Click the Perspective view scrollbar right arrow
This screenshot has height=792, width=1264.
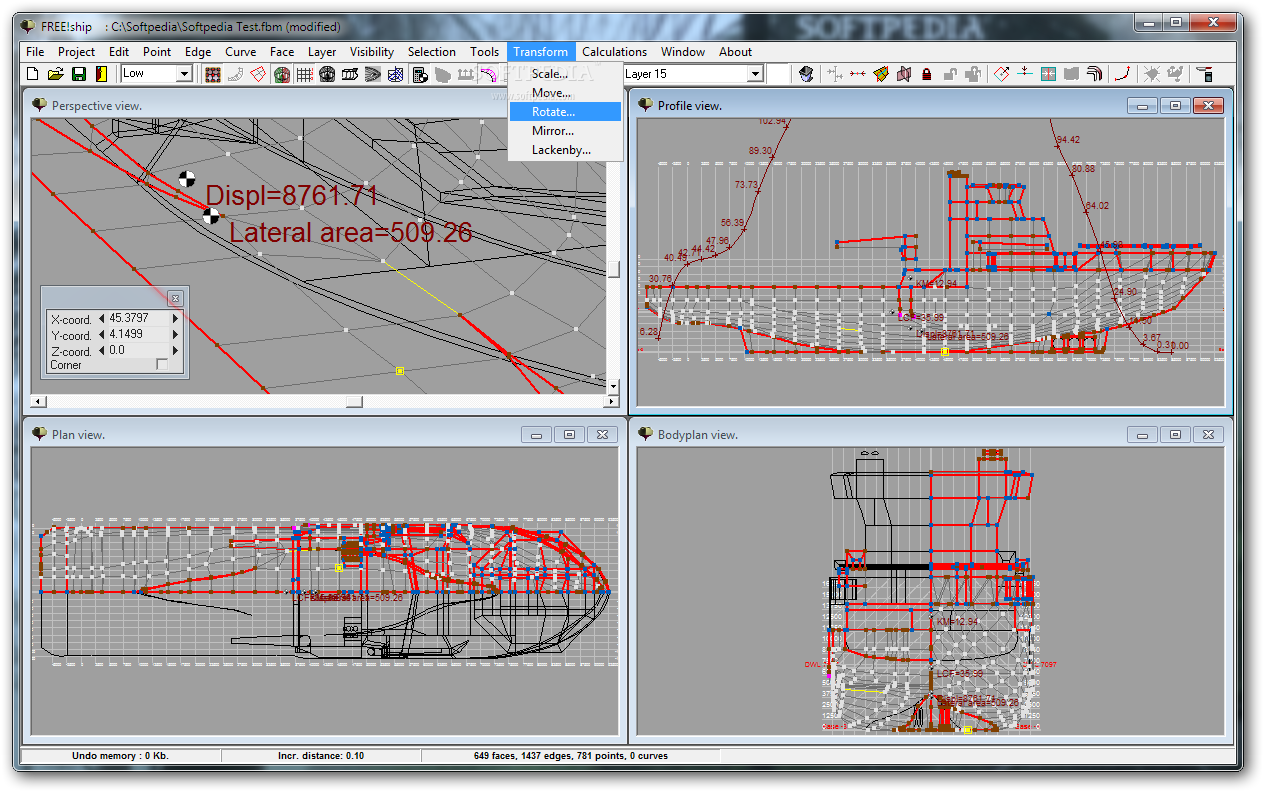612,401
